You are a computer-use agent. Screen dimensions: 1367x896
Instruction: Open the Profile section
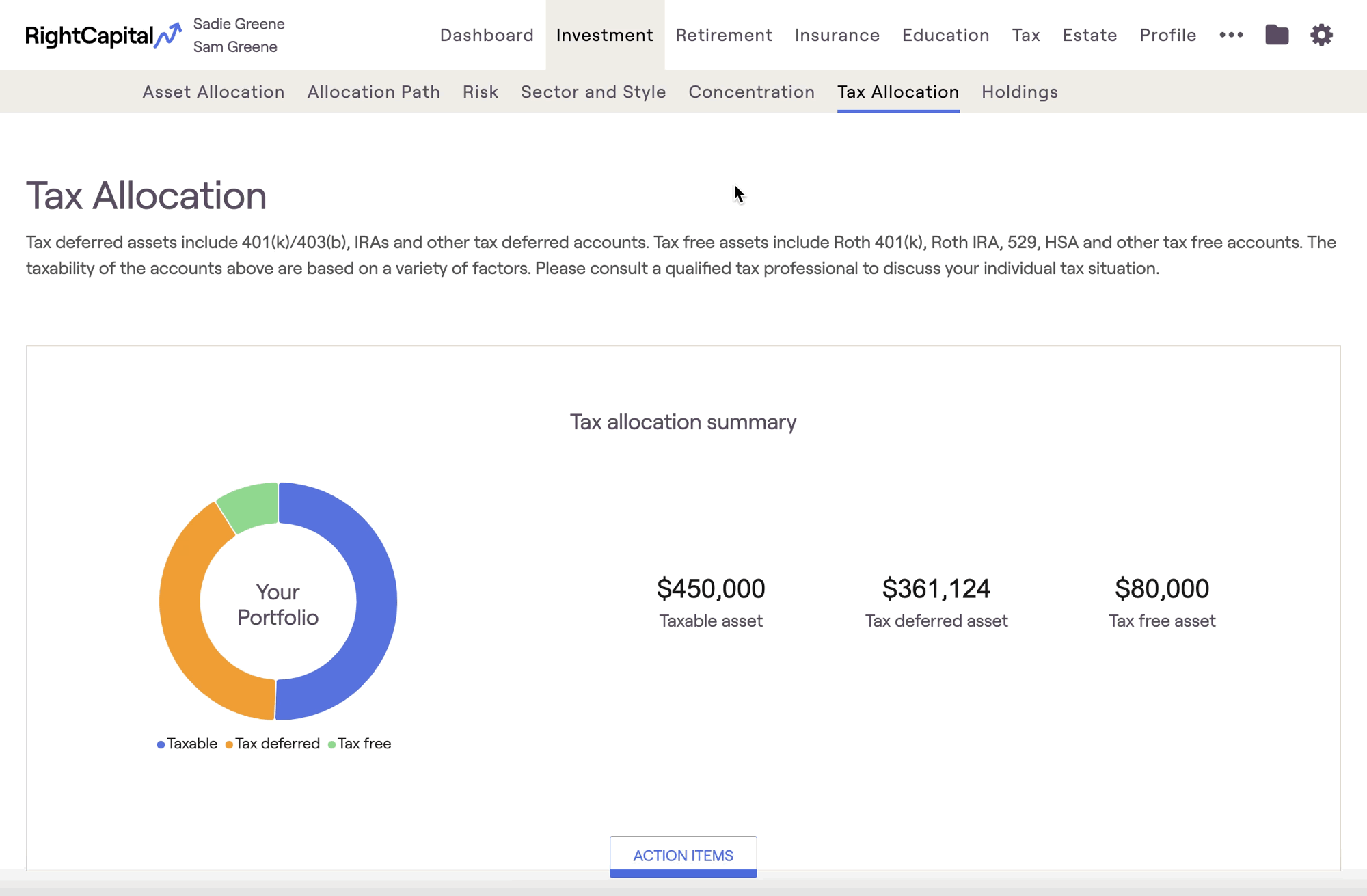(x=1168, y=35)
